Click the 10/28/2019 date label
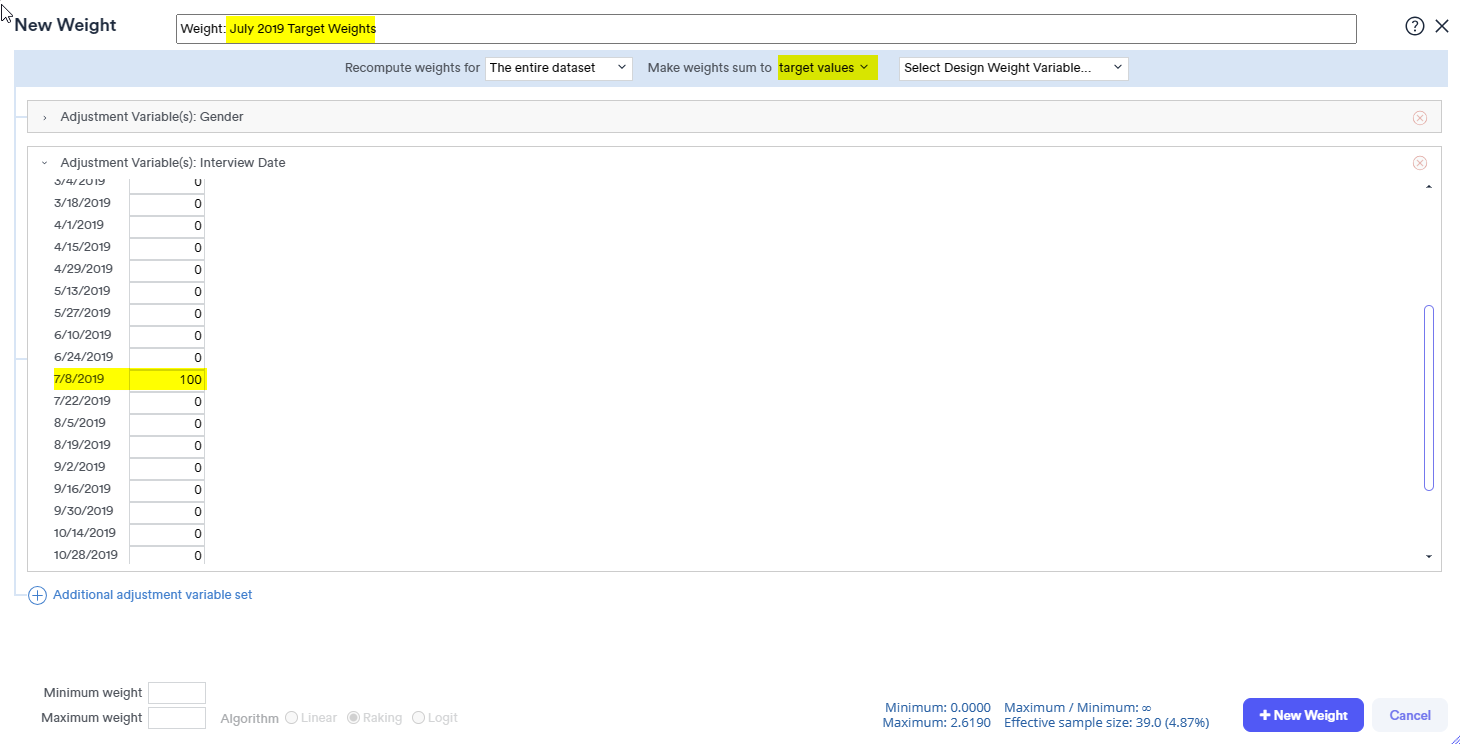1460x744 pixels. pos(86,555)
